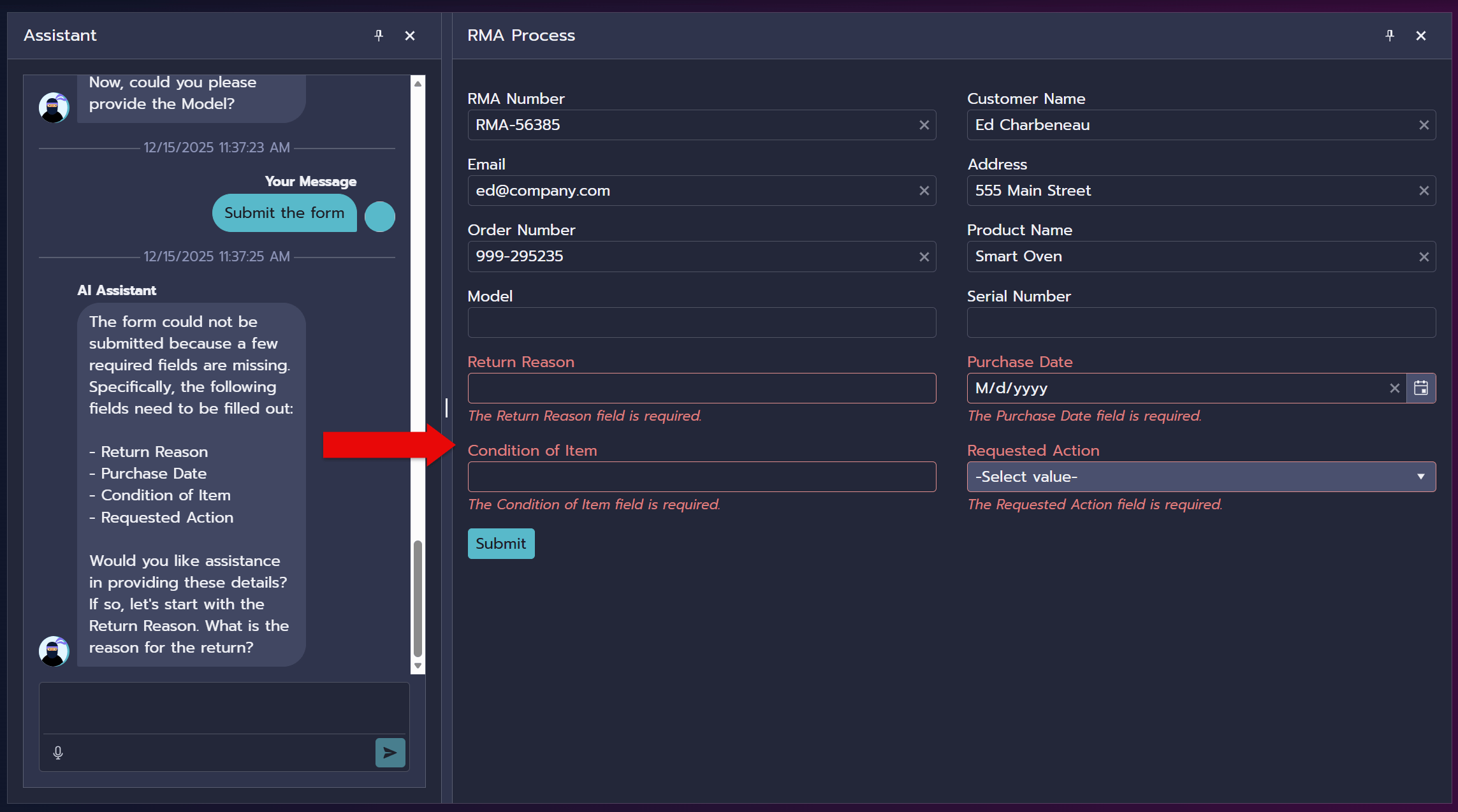Click the microphone icon in the chat input

tap(57, 752)
